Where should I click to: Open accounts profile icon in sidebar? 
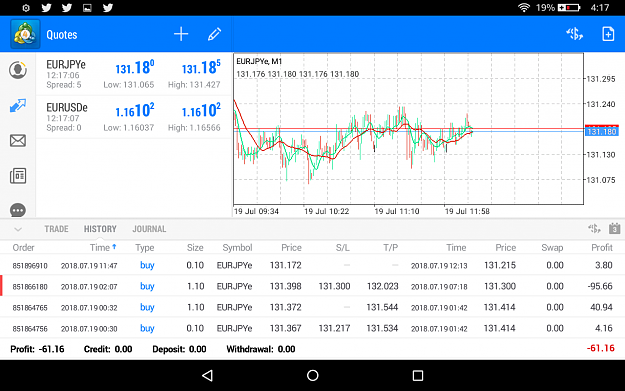click(18, 70)
